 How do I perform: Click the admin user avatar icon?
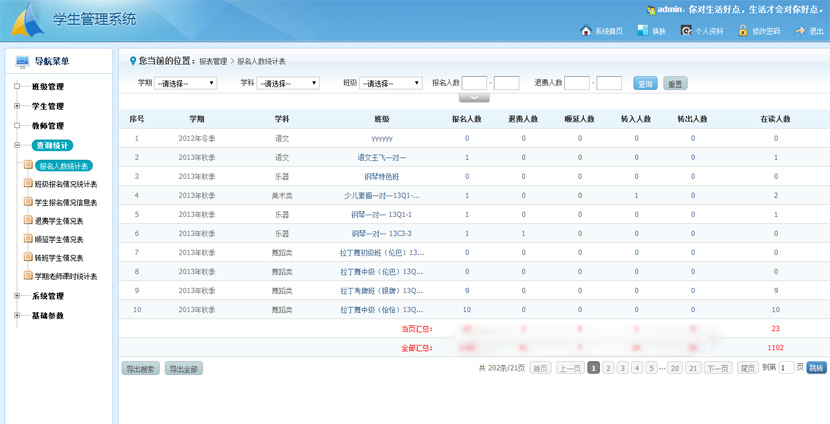tap(651, 10)
